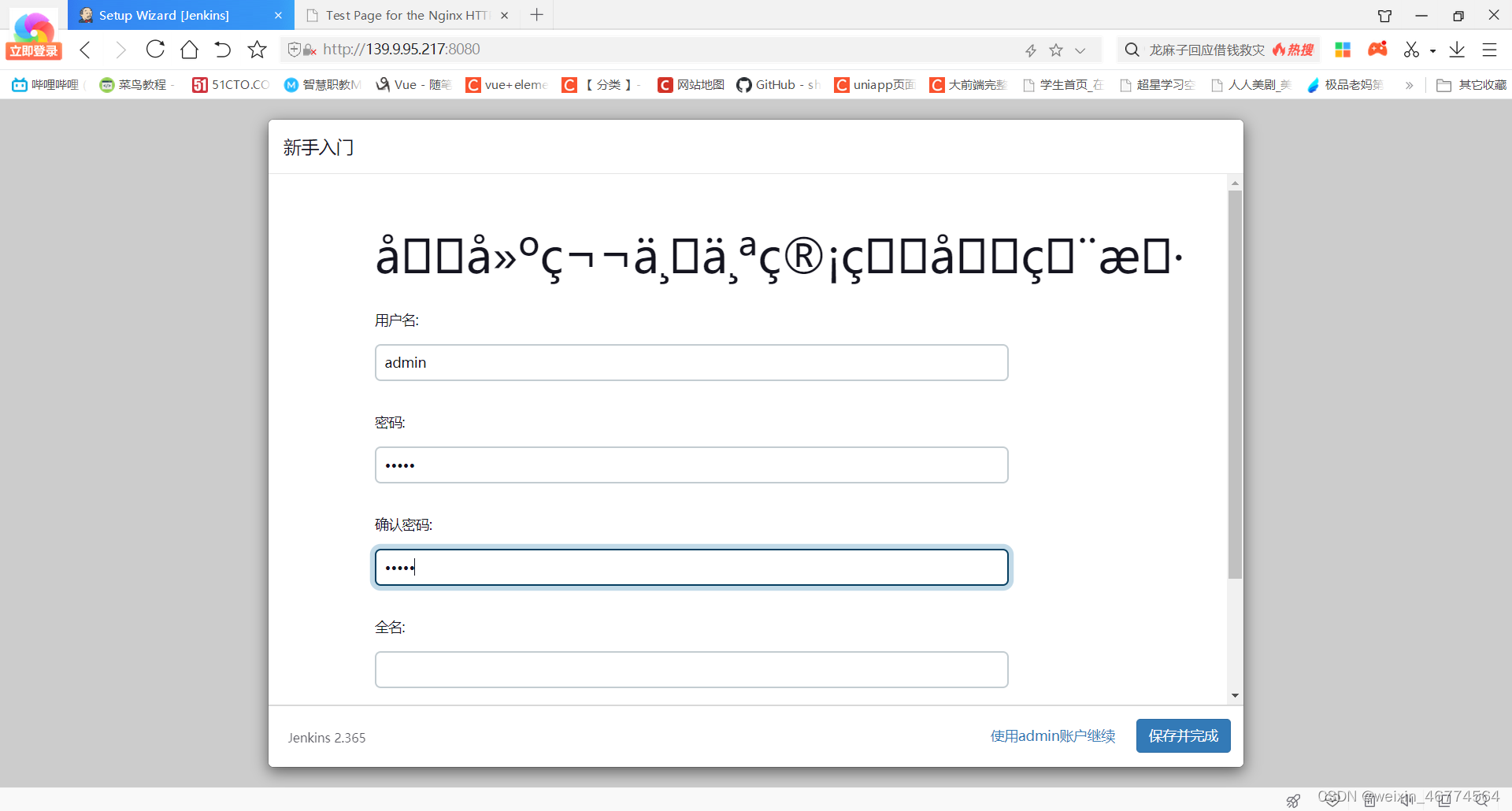Click the dialog vertical scrollbar thumb

click(x=1235, y=384)
